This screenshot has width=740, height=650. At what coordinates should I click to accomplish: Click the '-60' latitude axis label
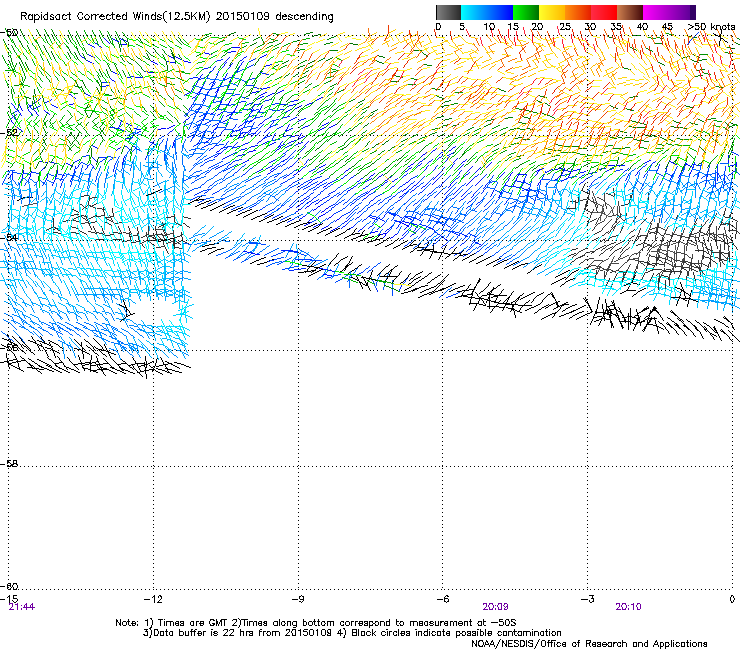[9, 586]
